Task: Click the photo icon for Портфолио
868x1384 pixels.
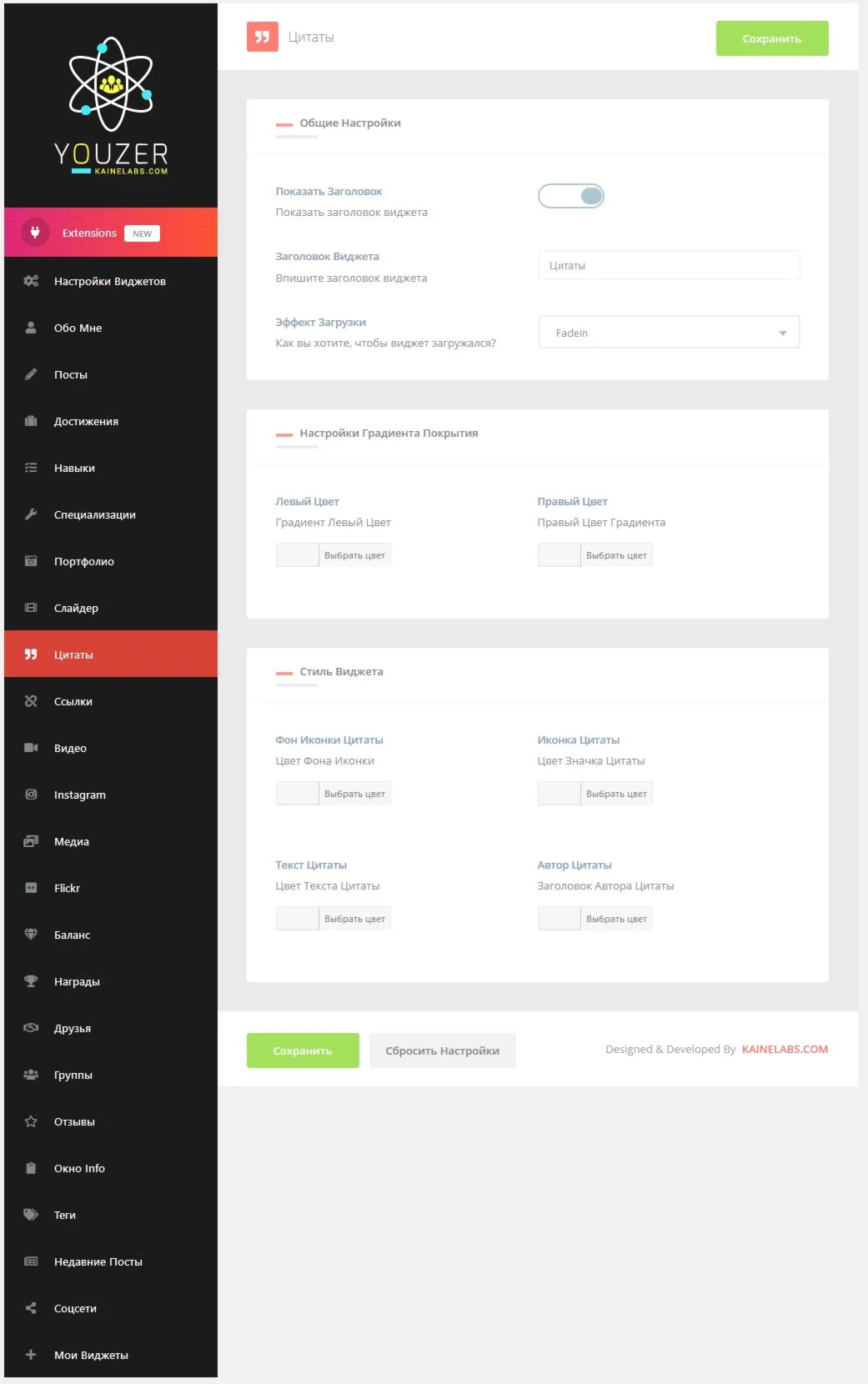Action: point(31,561)
